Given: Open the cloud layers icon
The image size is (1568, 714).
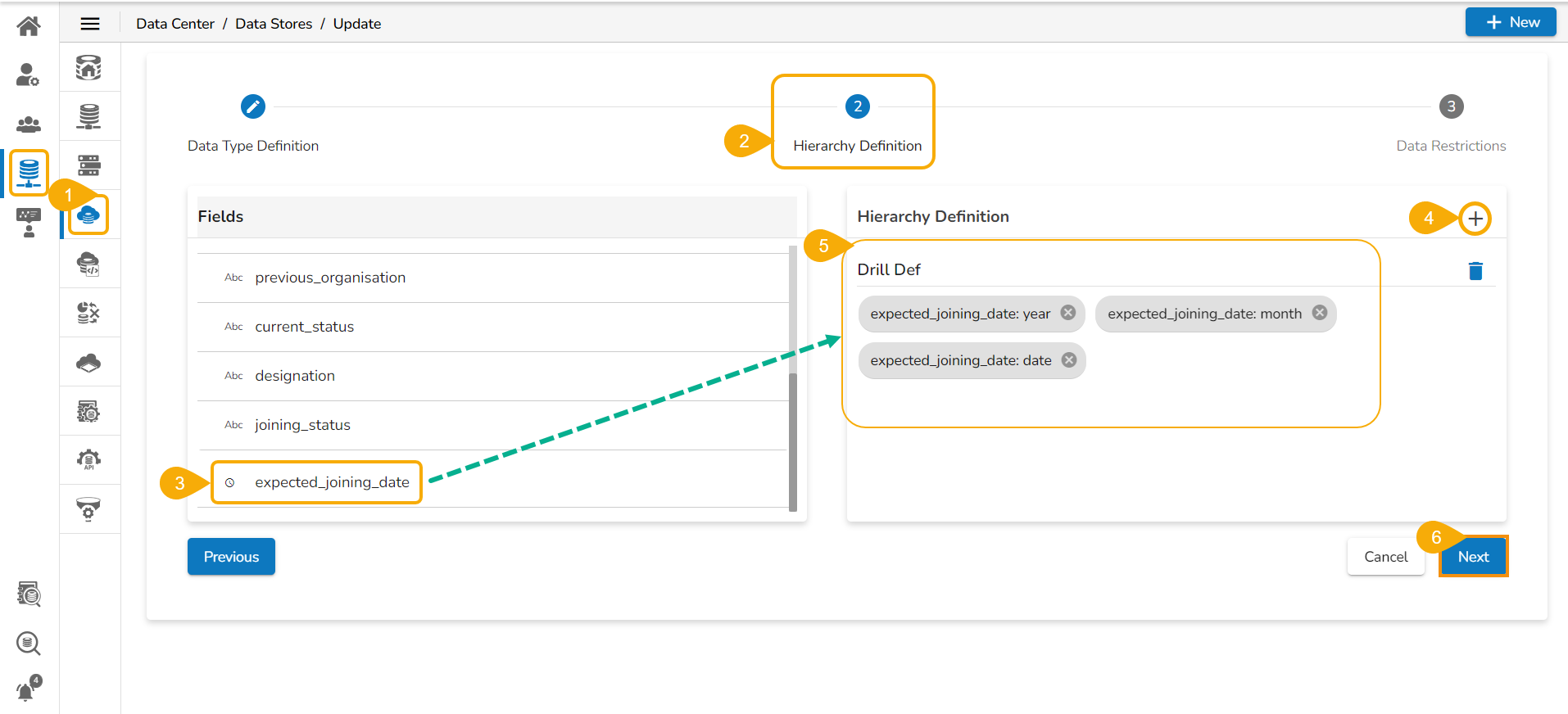Looking at the screenshot, I should [88, 362].
